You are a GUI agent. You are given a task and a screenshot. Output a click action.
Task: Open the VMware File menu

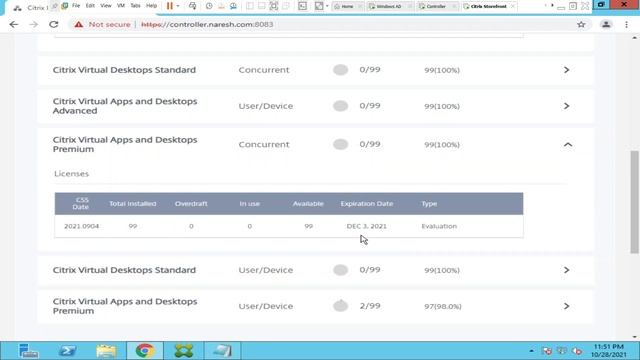point(76,6)
